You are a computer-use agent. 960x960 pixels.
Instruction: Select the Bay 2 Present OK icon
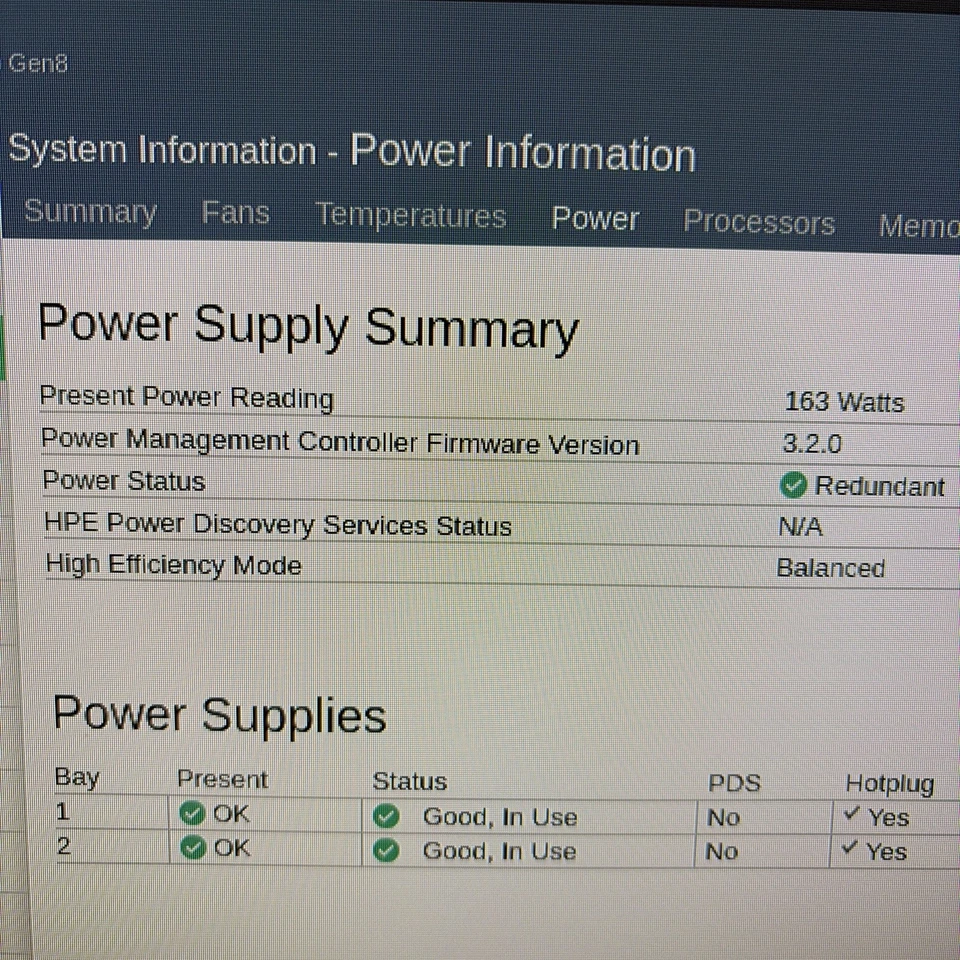click(x=192, y=848)
